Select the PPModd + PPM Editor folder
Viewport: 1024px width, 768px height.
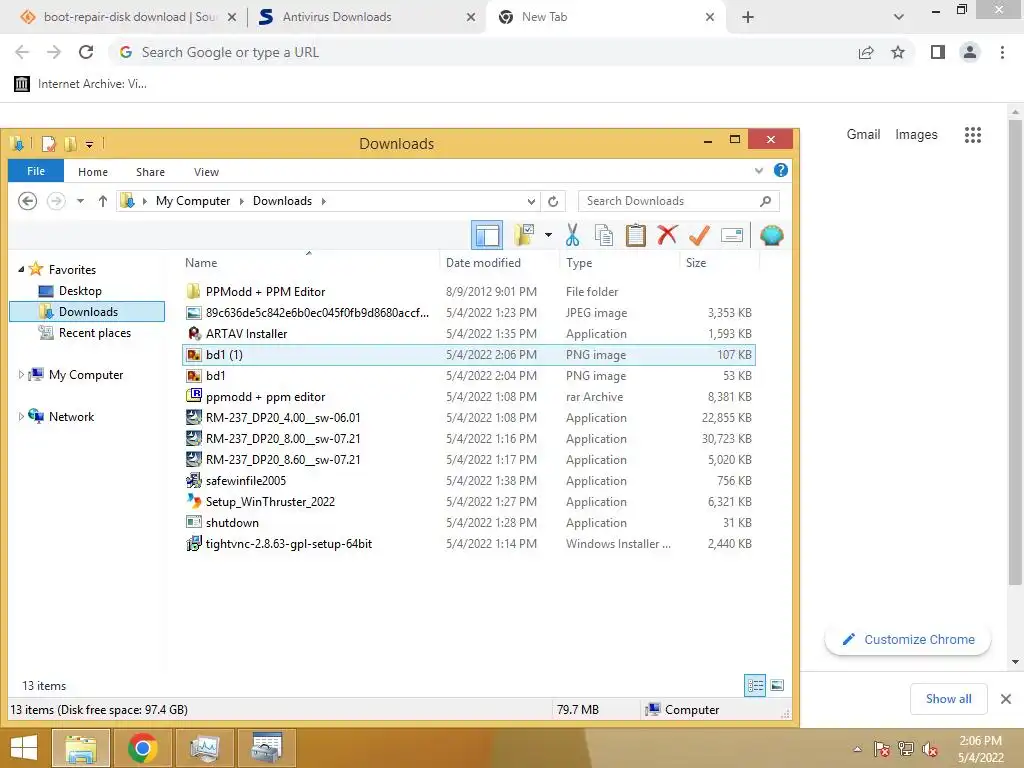(x=468, y=291)
